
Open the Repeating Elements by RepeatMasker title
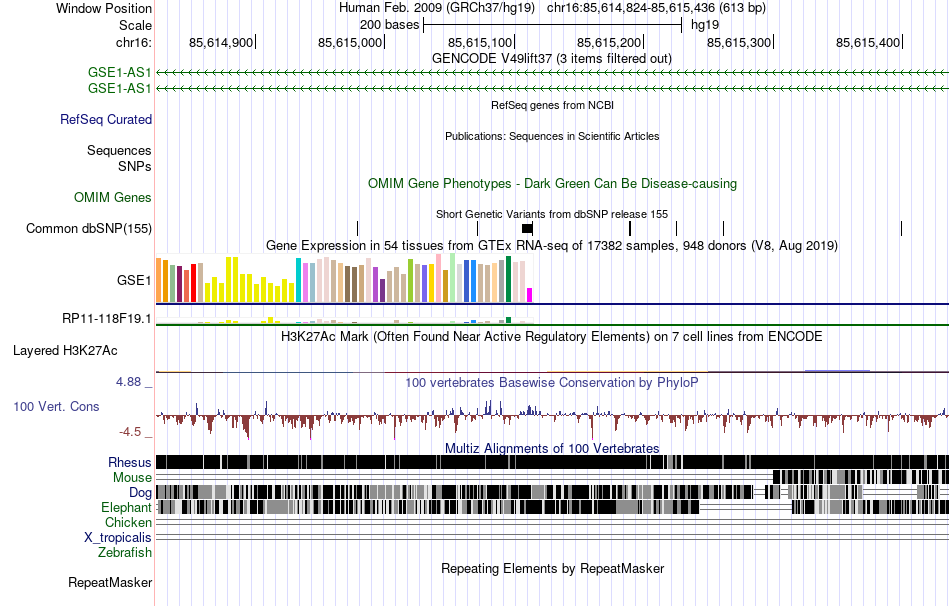(553, 568)
